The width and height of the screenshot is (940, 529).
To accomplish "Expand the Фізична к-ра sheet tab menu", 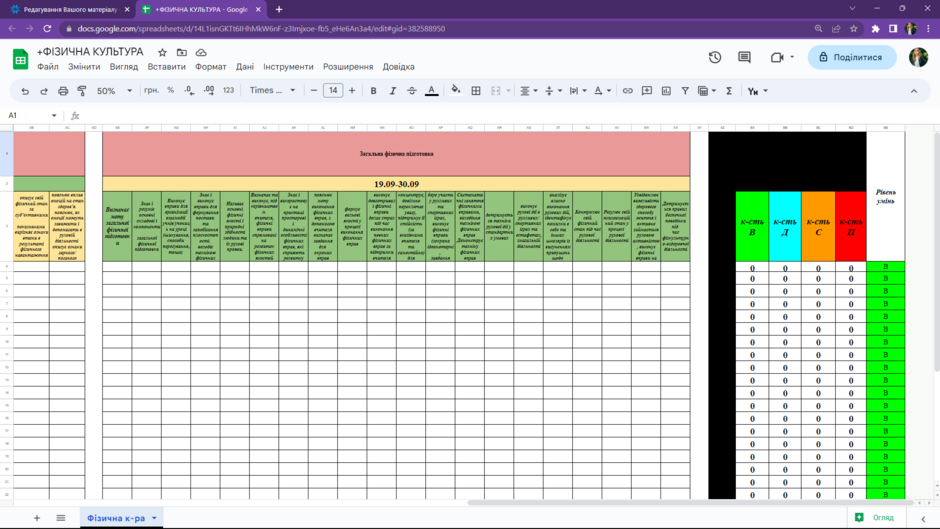I will point(154,518).
